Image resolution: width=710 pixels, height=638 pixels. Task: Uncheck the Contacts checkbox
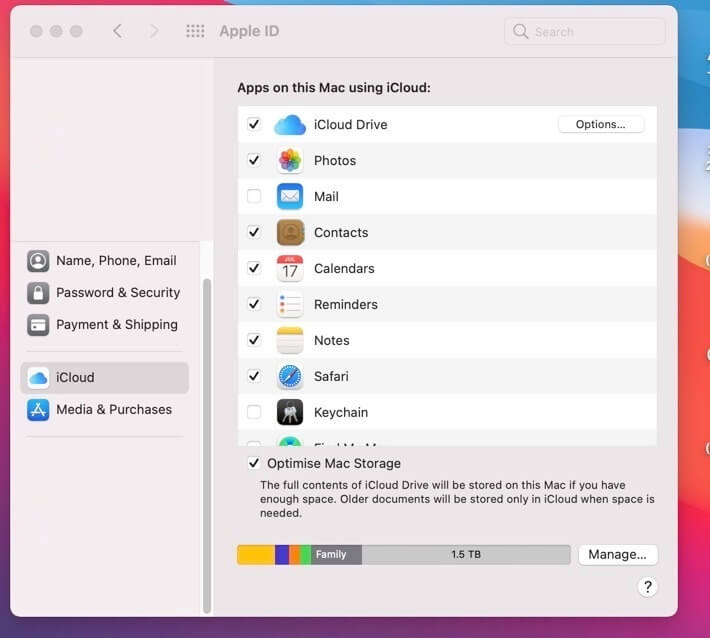point(254,232)
